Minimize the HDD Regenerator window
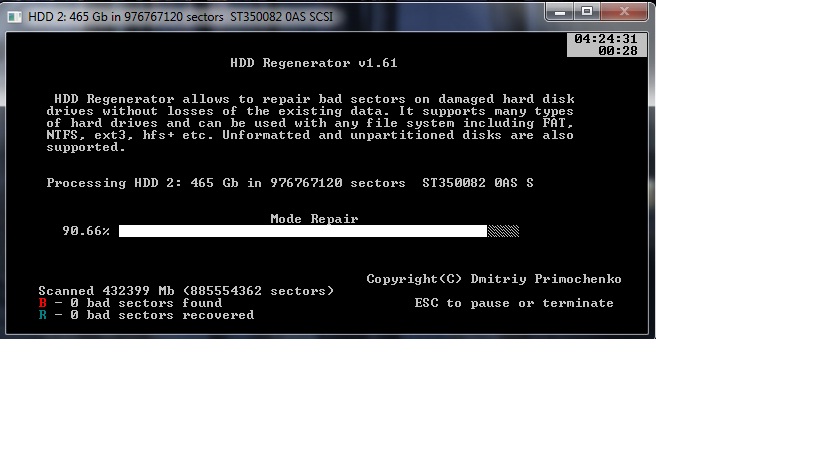 pos(559,11)
